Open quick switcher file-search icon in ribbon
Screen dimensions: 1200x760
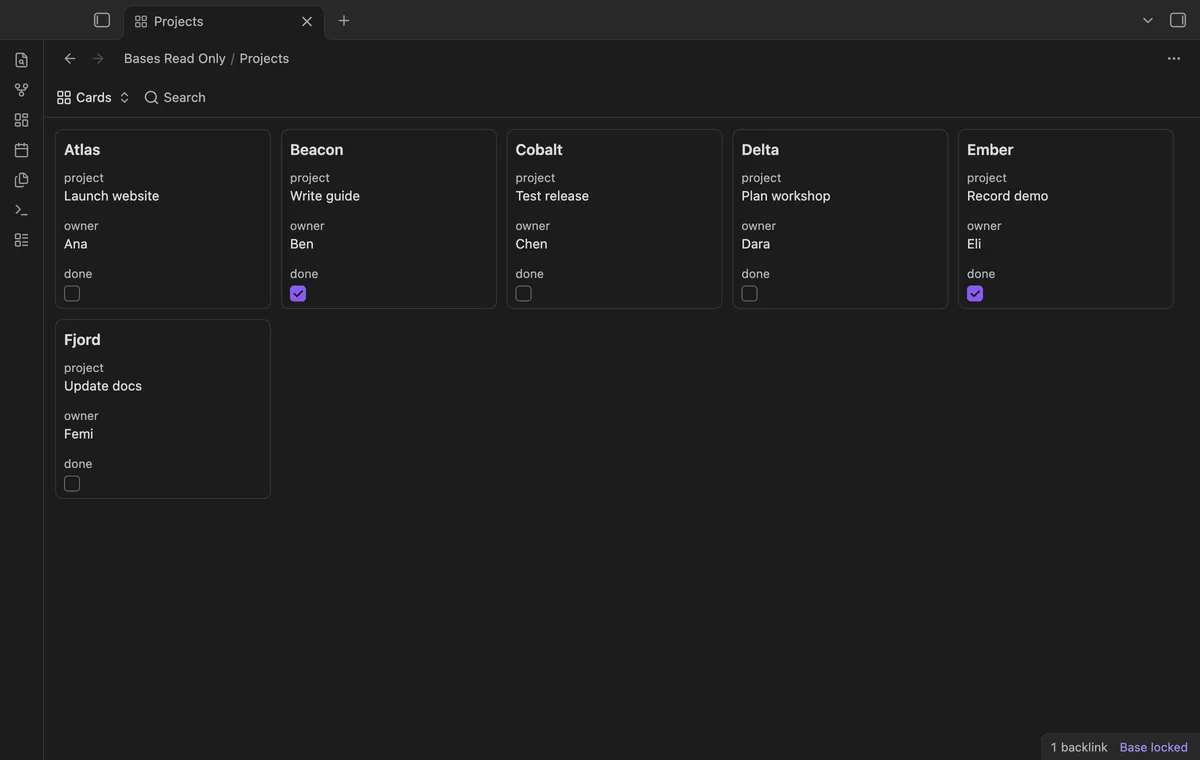pos(21,60)
